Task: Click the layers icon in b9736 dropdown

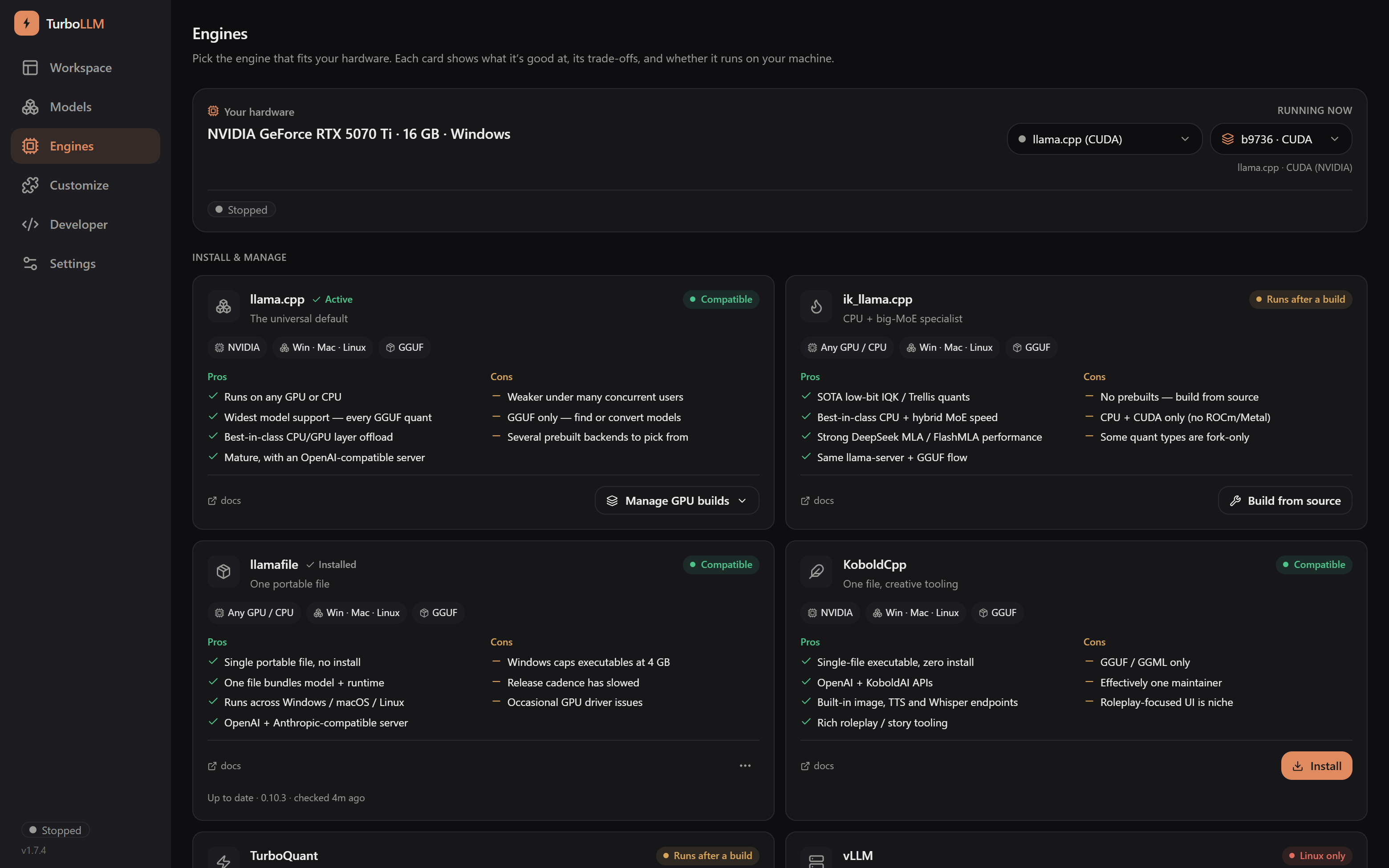Action: click(x=1228, y=139)
